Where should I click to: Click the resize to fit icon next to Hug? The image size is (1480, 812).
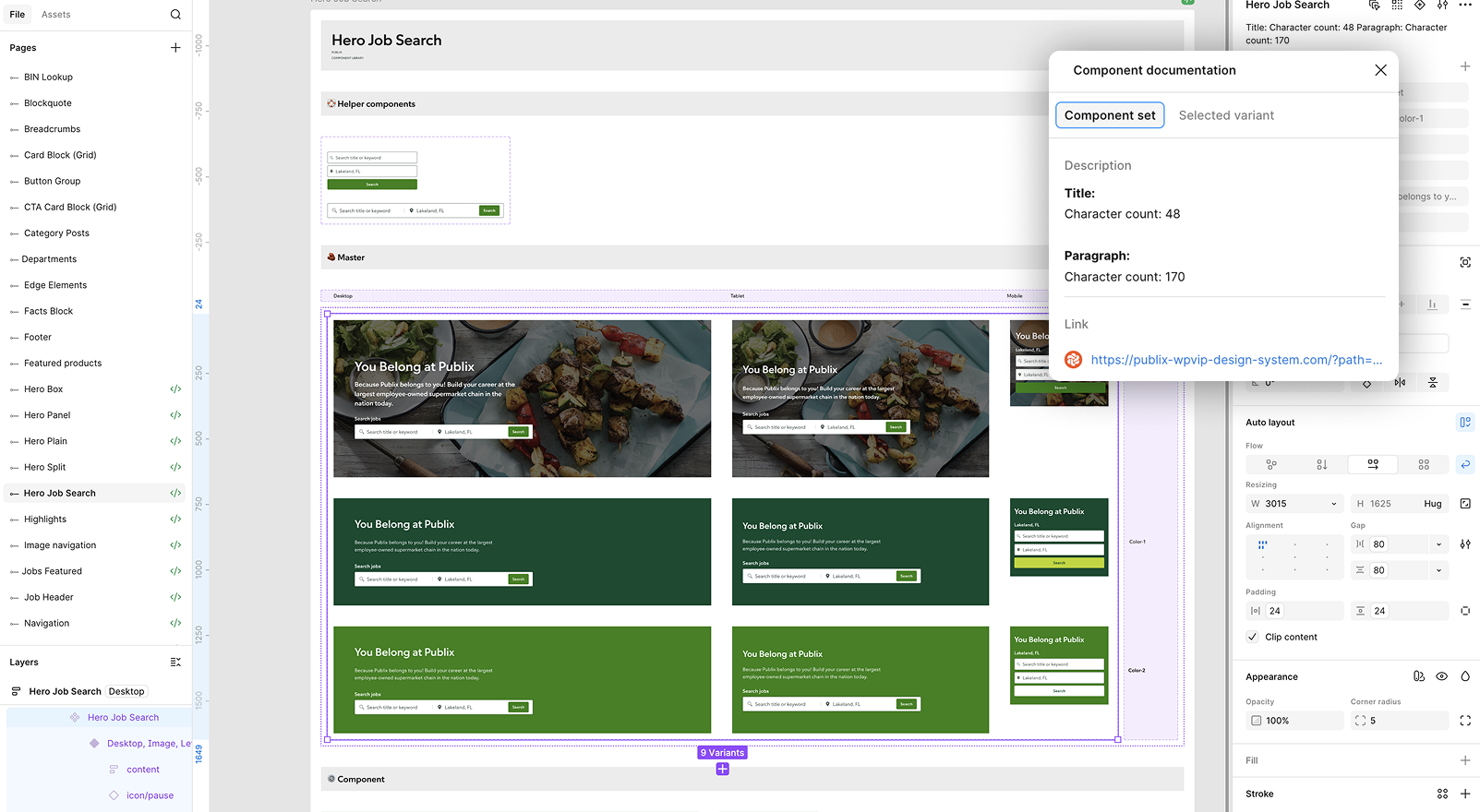pos(1465,504)
